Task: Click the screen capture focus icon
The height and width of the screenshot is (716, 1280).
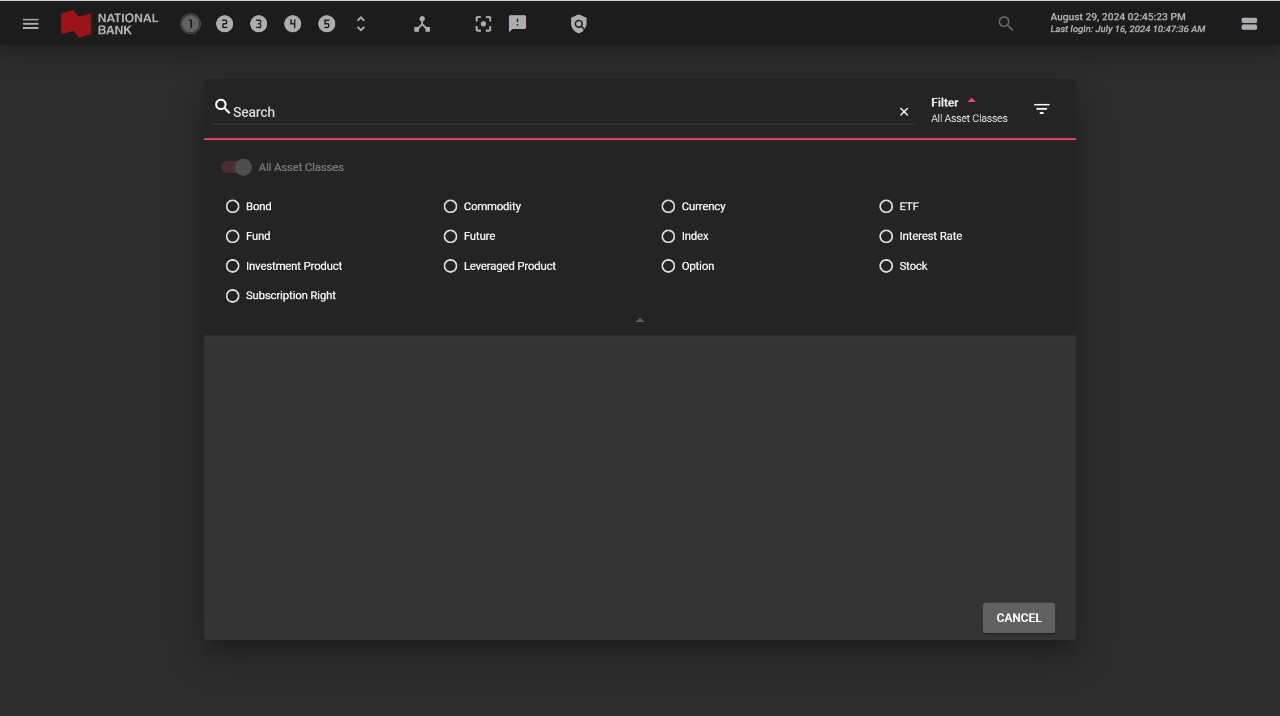Action: [x=483, y=24]
